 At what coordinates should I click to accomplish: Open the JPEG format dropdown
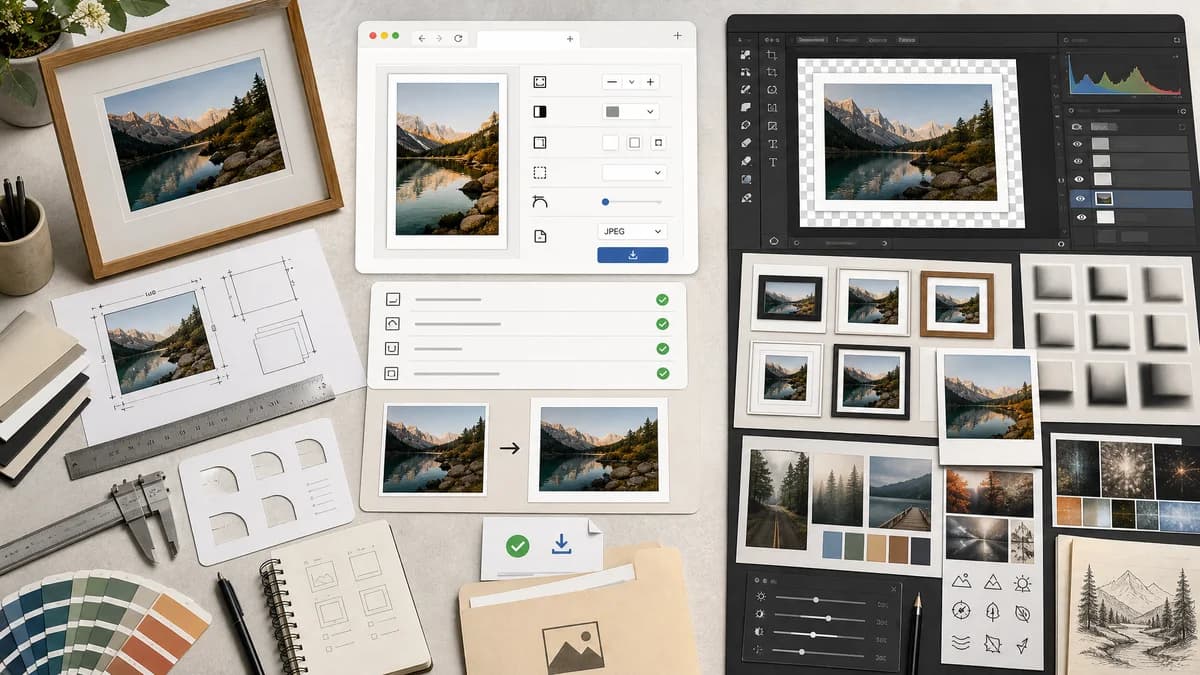point(632,231)
